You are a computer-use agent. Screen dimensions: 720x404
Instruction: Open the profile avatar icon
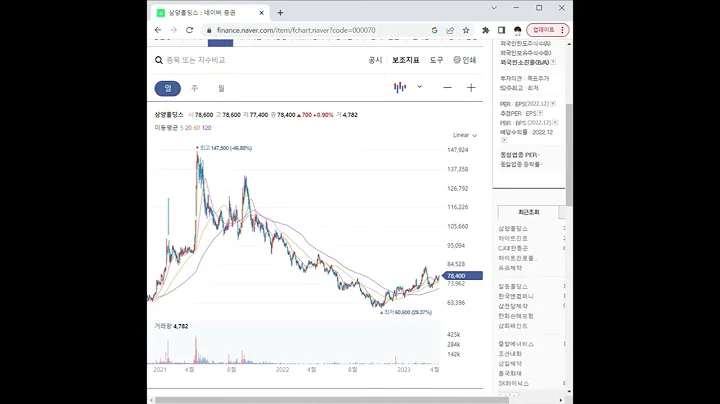pyautogui.click(x=518, y=30)
